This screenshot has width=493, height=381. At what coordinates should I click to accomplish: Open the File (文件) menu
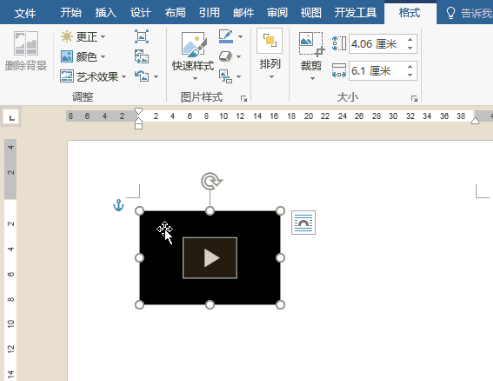[25, 13]
